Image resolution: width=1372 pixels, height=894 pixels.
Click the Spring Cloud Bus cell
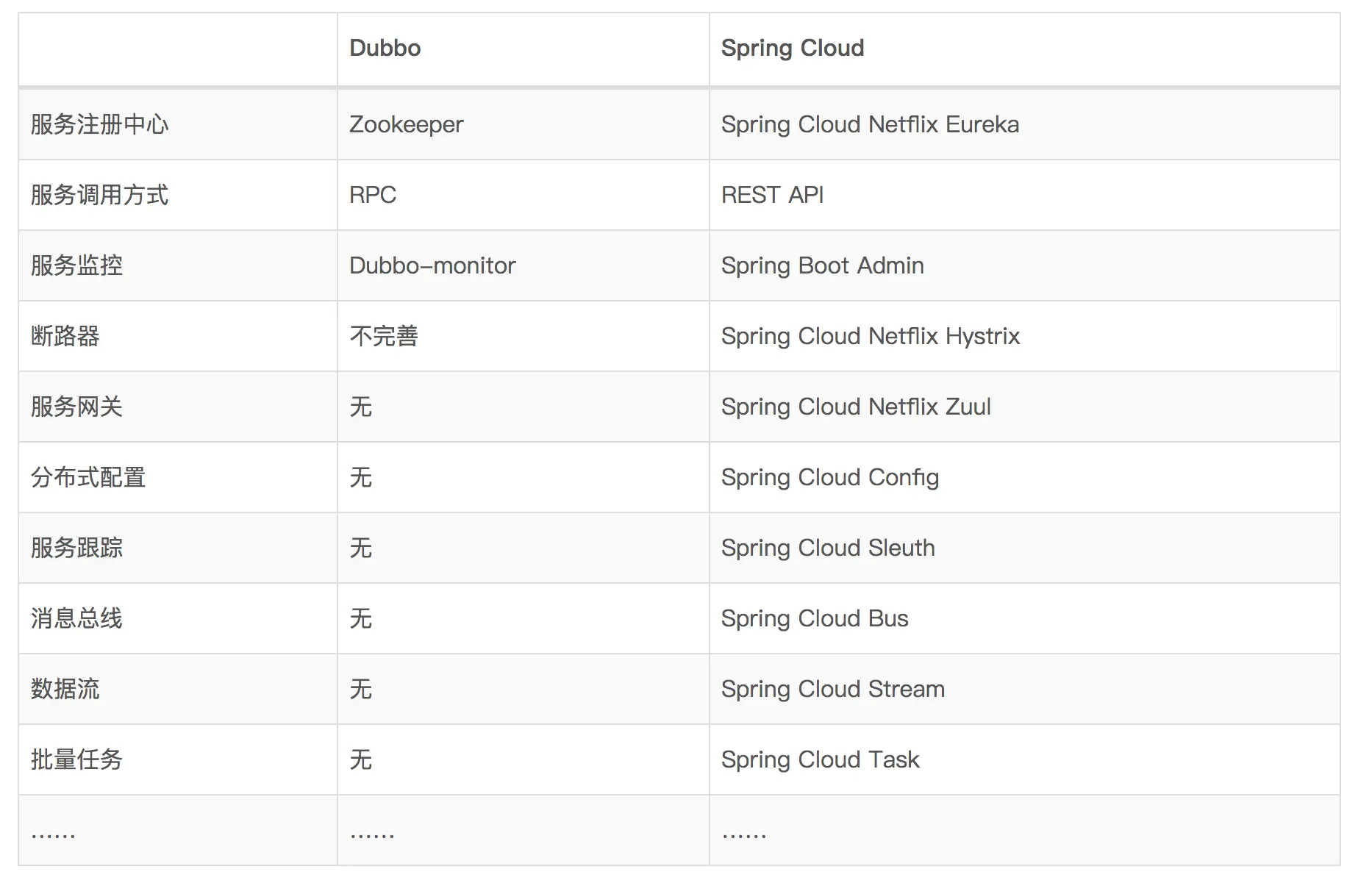point(815,618)
